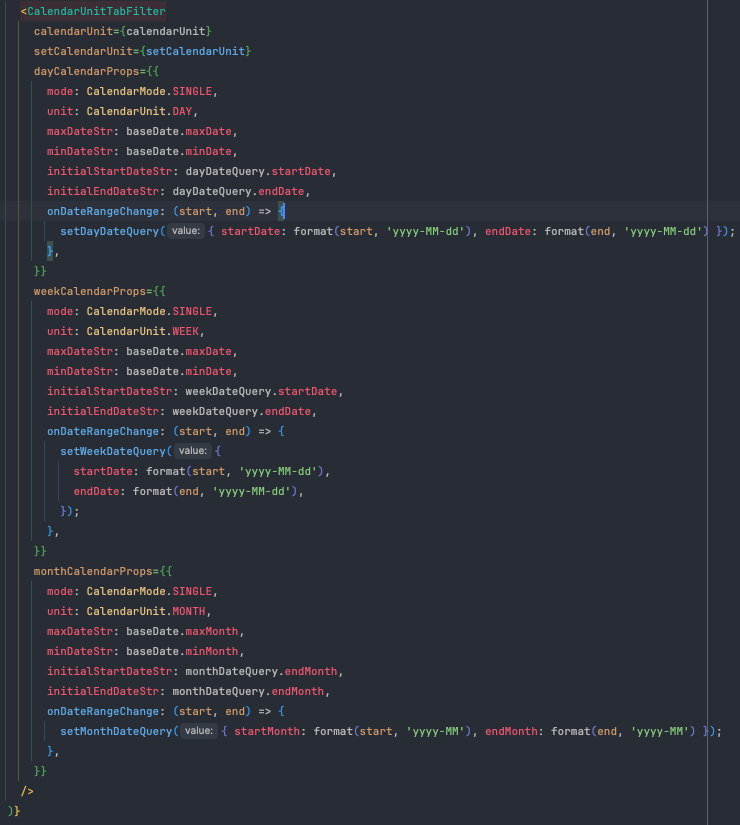Click the value: hint after setMonthDateQuery
This screenshot has height=825, width=740.
199,730
